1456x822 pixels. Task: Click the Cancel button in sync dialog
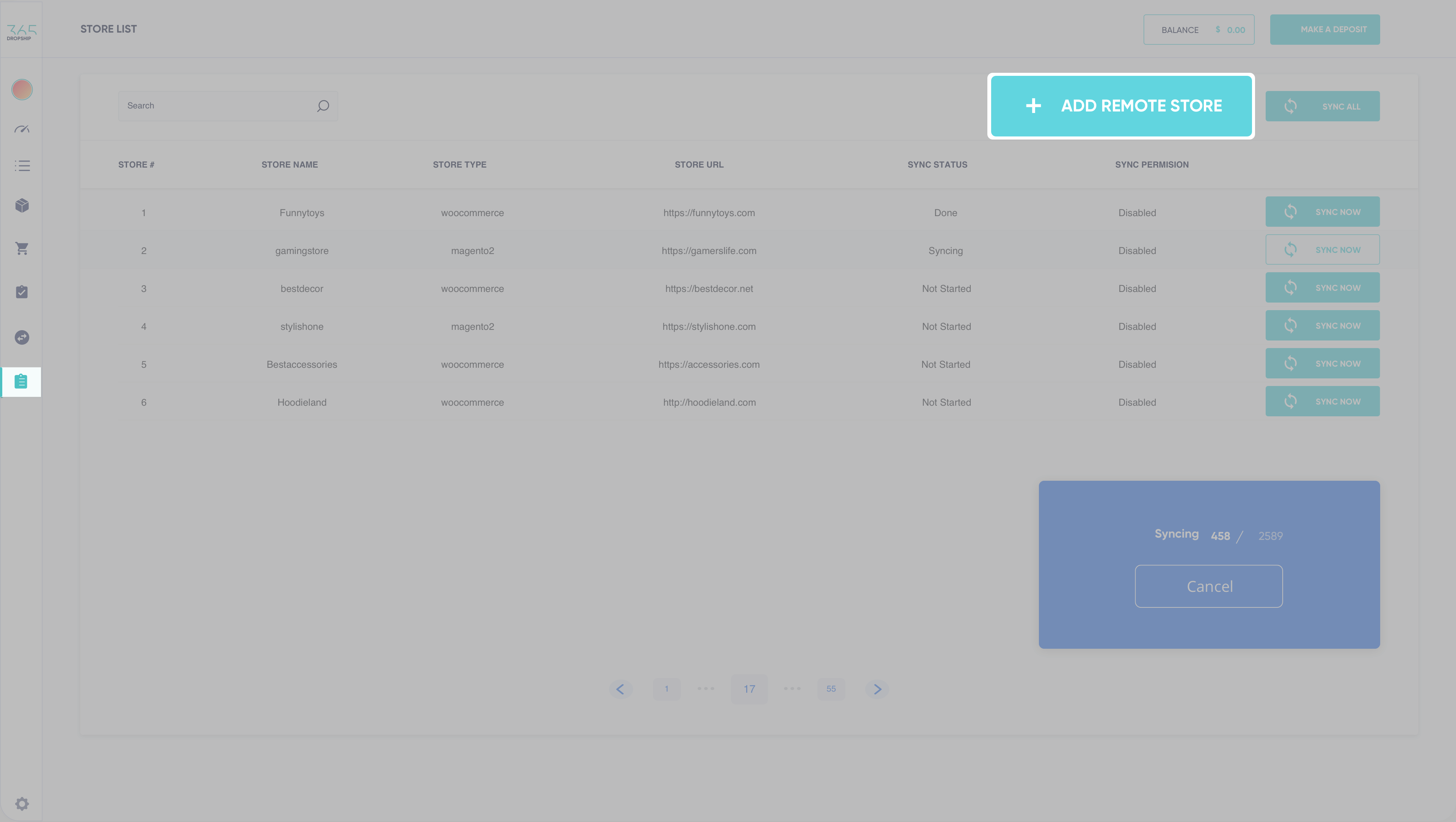[1209, 586]
